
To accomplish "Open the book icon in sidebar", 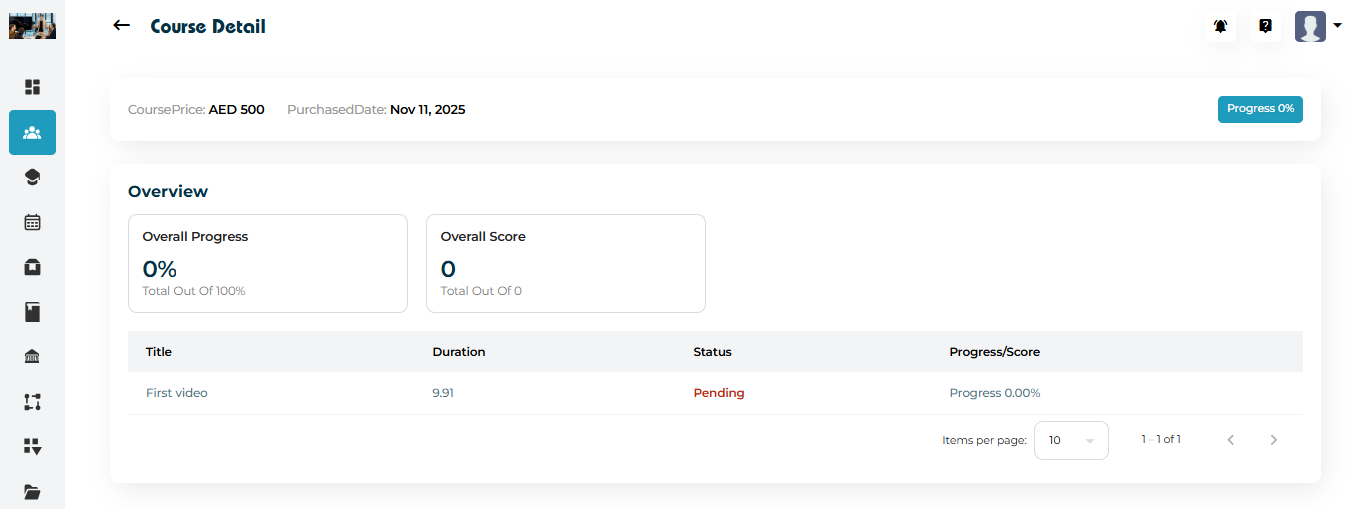I will (x=32, y=312).
